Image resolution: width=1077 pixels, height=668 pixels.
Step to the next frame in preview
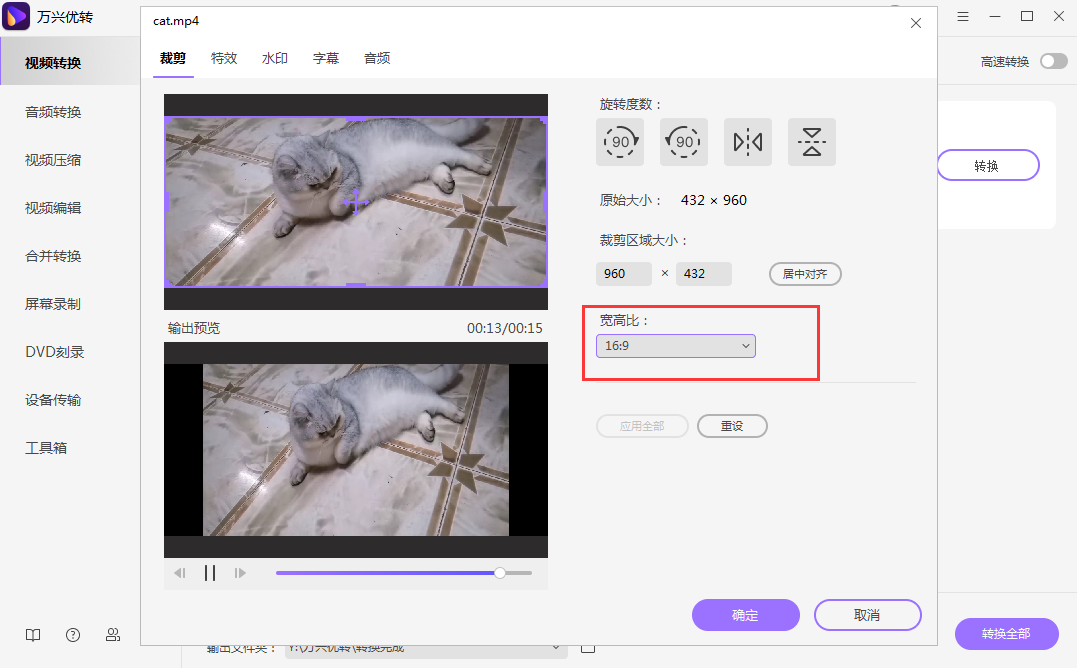coord(240,572)
